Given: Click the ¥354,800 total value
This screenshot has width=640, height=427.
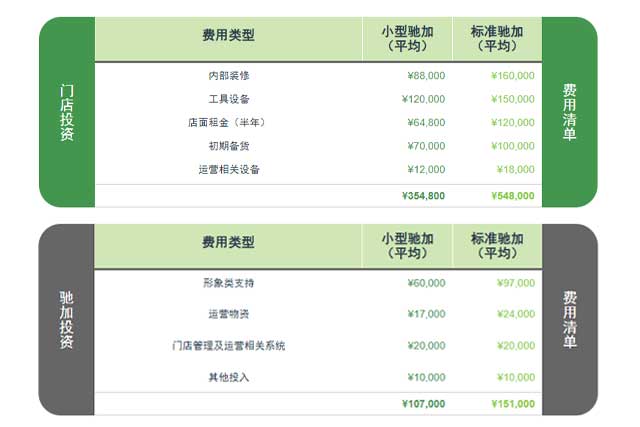Looking at the screenshot, I should tap(423, 196).
